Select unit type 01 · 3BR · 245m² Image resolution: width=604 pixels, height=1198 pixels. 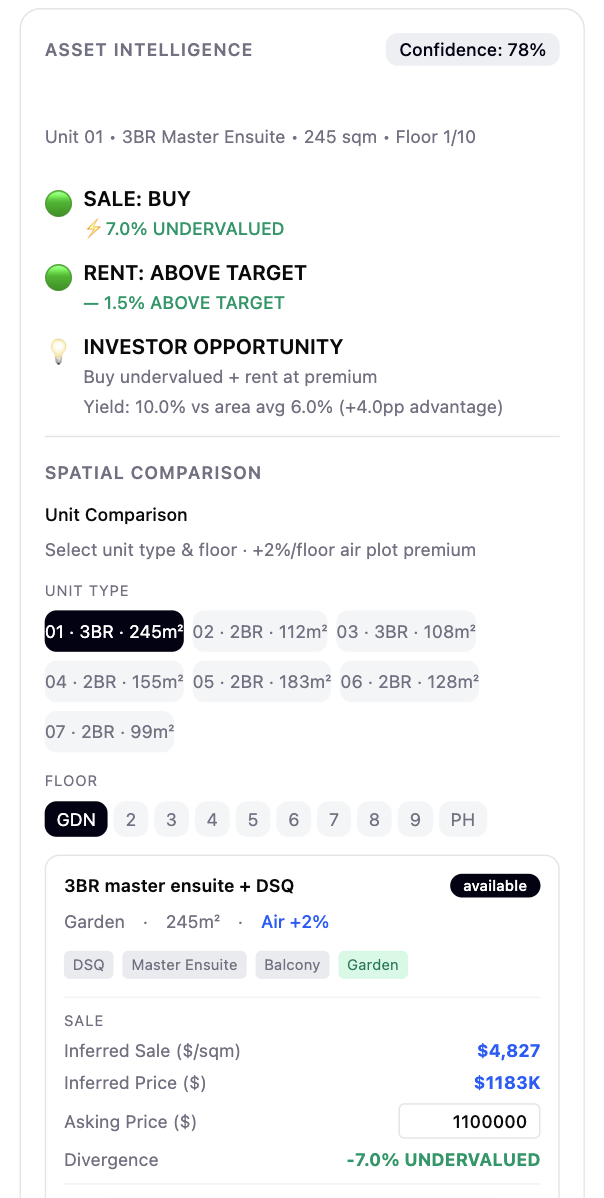pos(114,631)
